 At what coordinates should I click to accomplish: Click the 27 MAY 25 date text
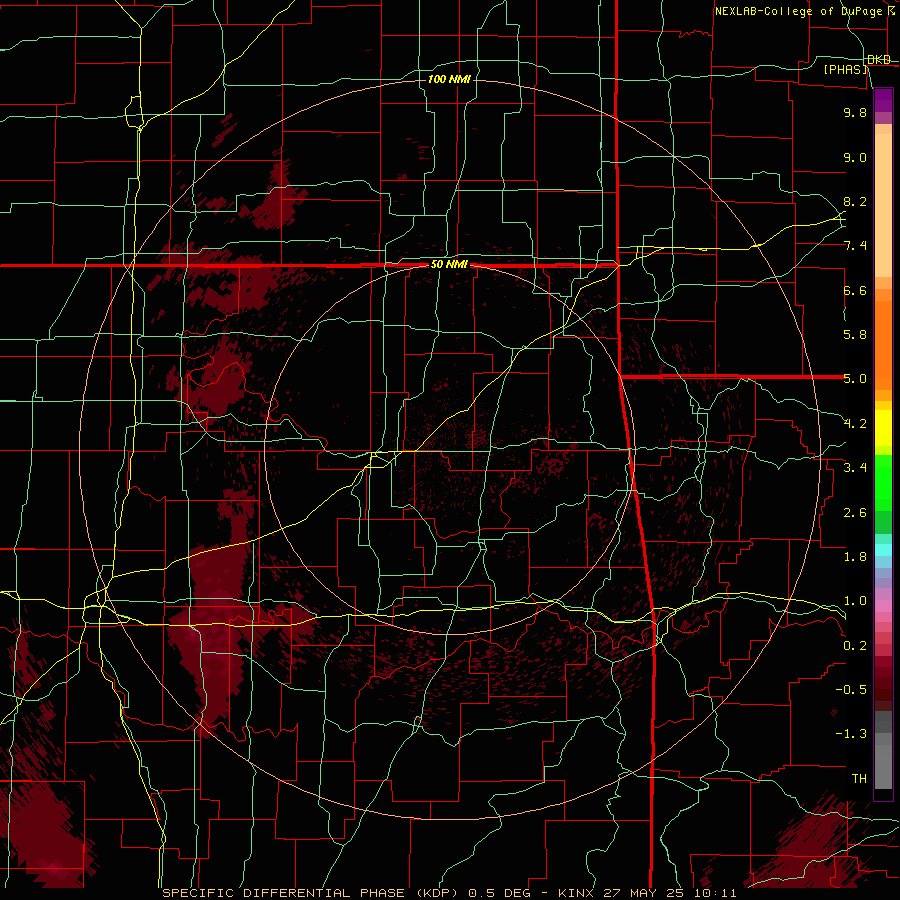click(x=642, y=893)
